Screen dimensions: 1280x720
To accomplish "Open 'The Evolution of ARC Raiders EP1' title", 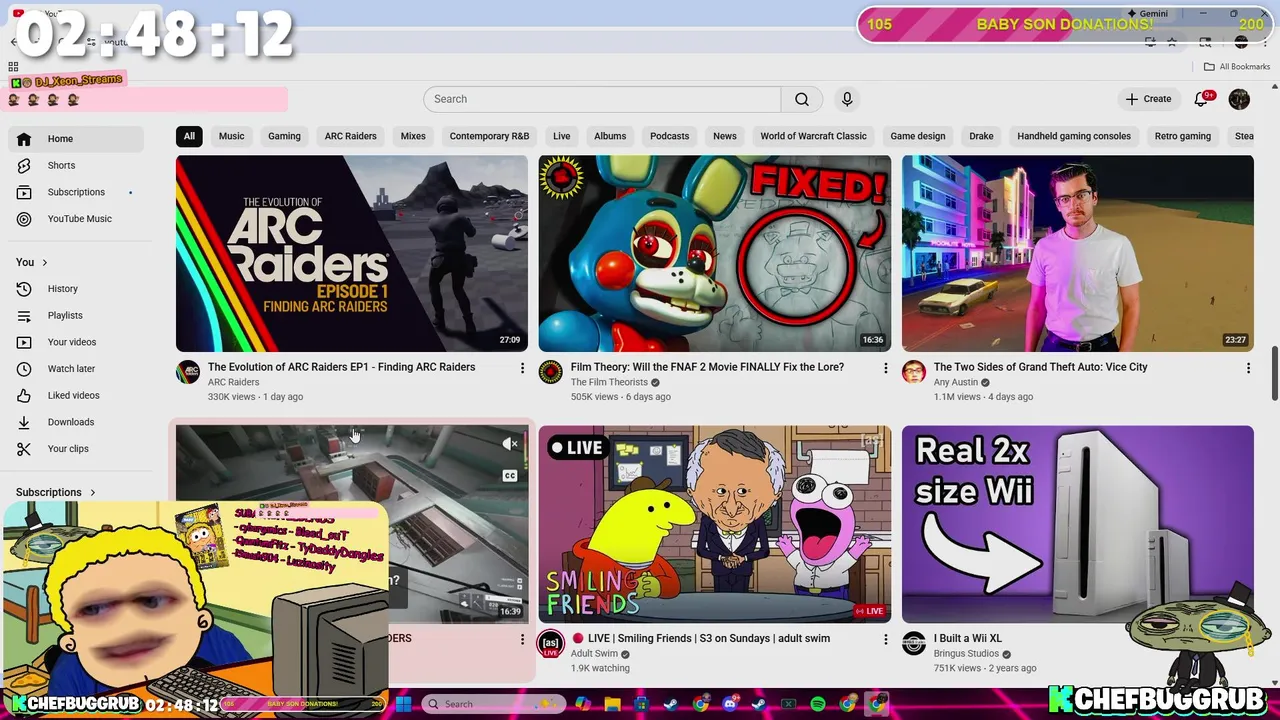I will pyautogui.click(x=341, y=367).
